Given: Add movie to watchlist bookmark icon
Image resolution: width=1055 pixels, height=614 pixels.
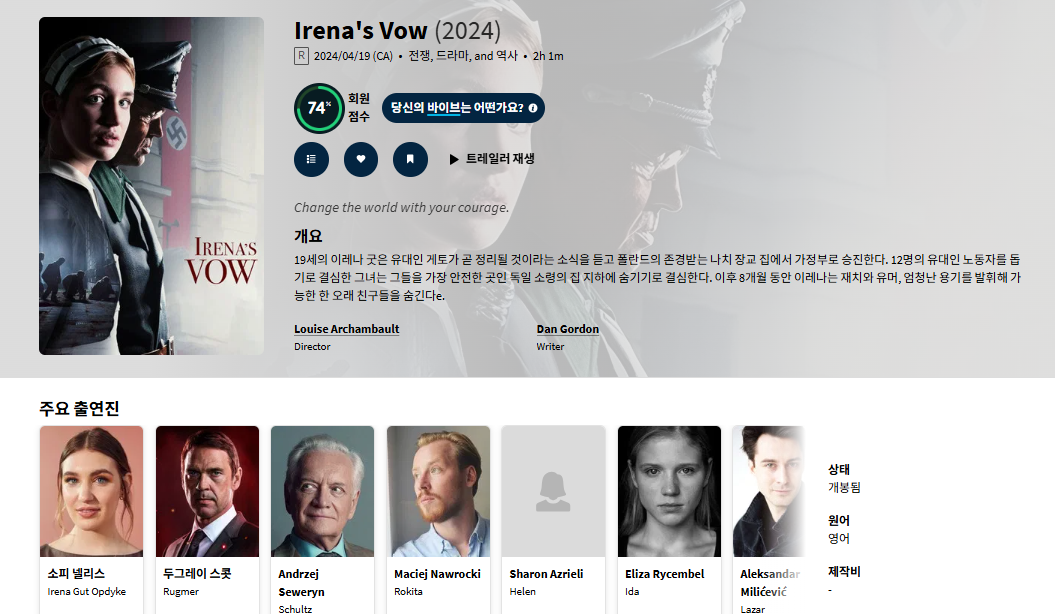Looking at the screenshot, I should point(410,159).
